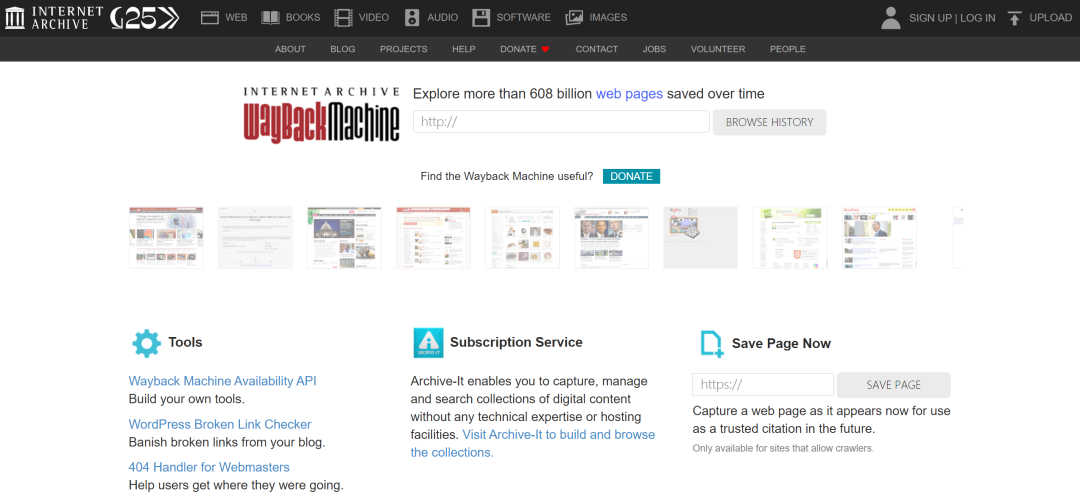Open the JOBS page

(654, 49)
